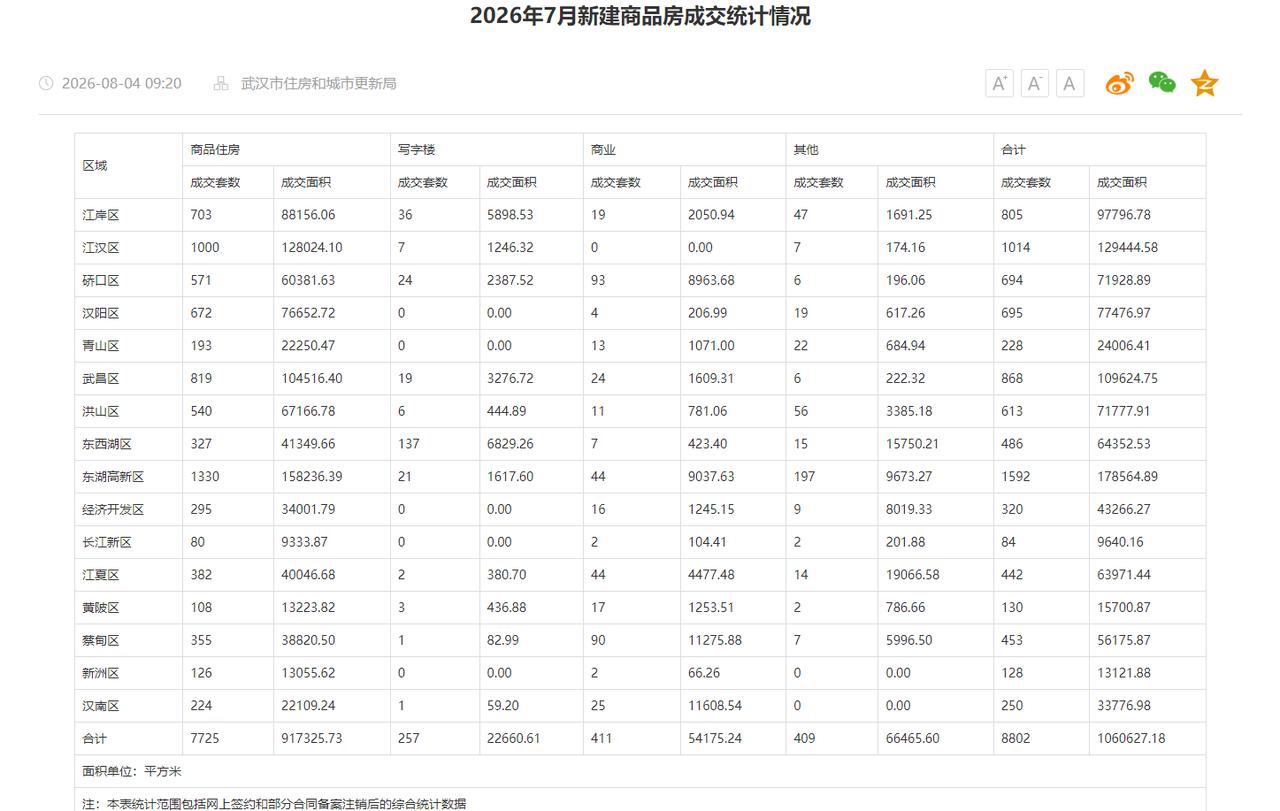Screen dimensions: 1280x811
Task: Click the 合计 total row label
Action: (94, 738)
